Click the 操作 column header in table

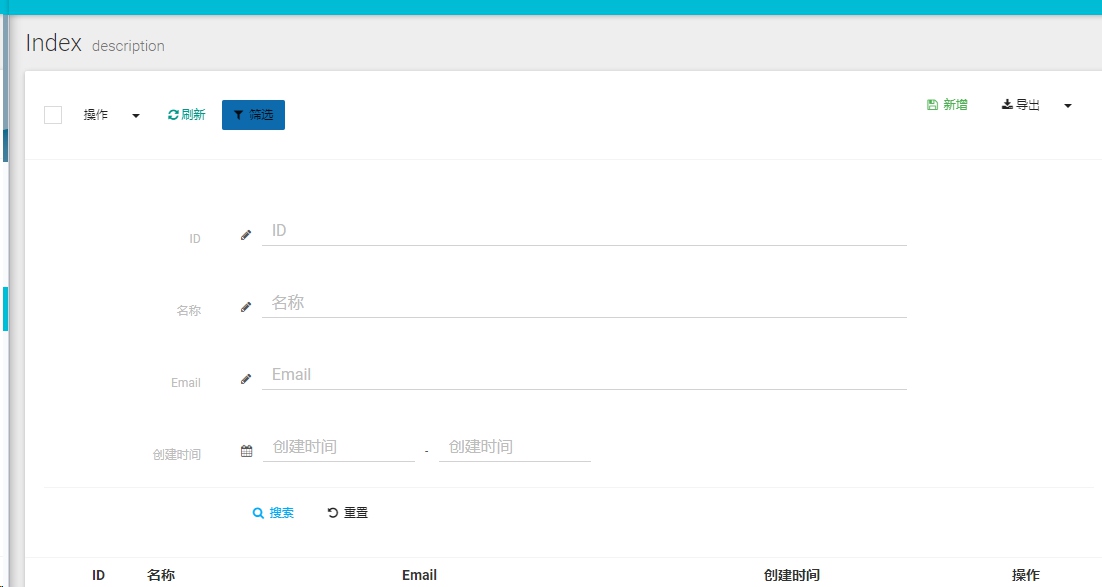coord(1025,575)
